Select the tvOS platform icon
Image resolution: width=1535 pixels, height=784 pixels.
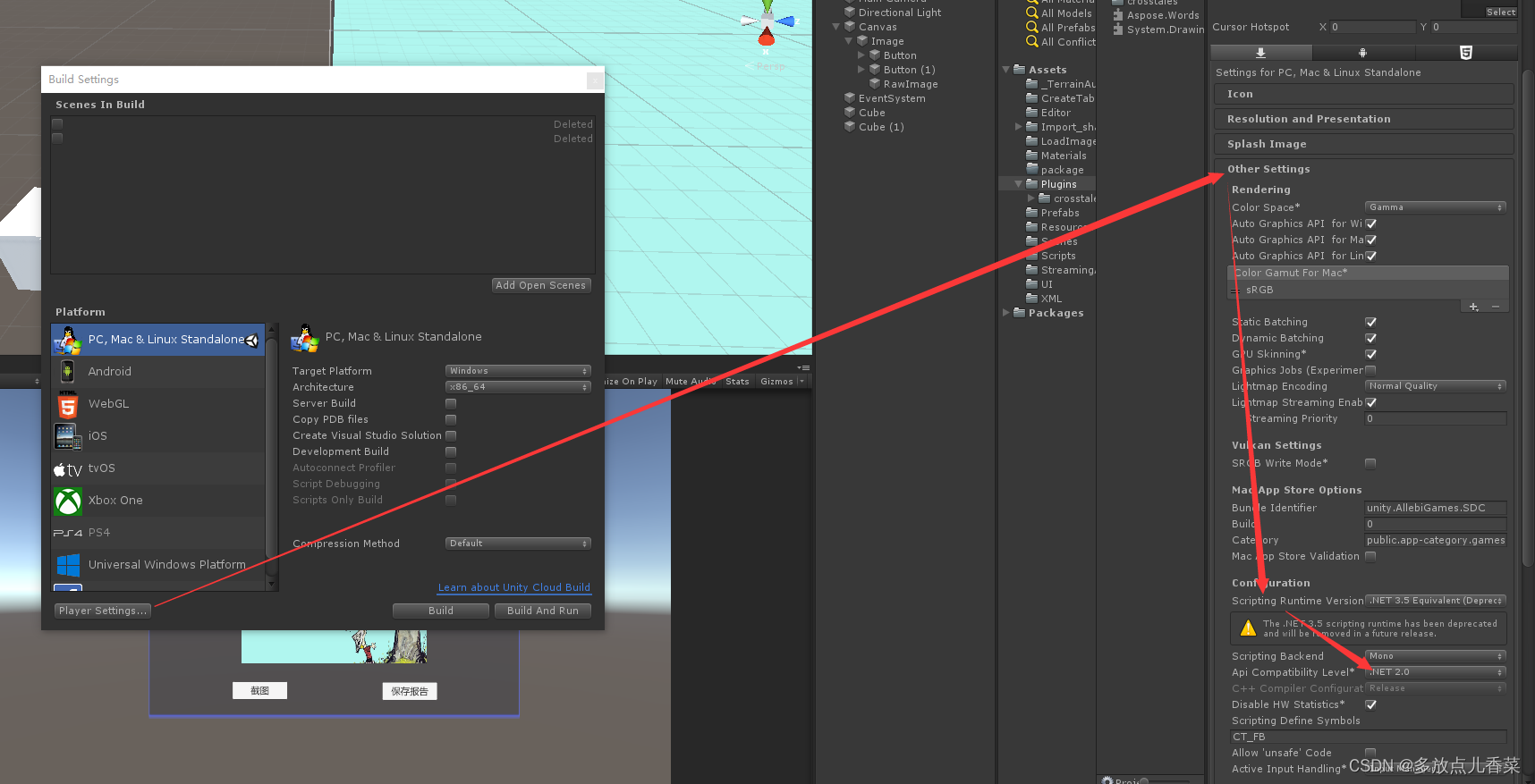coord(68,468)
